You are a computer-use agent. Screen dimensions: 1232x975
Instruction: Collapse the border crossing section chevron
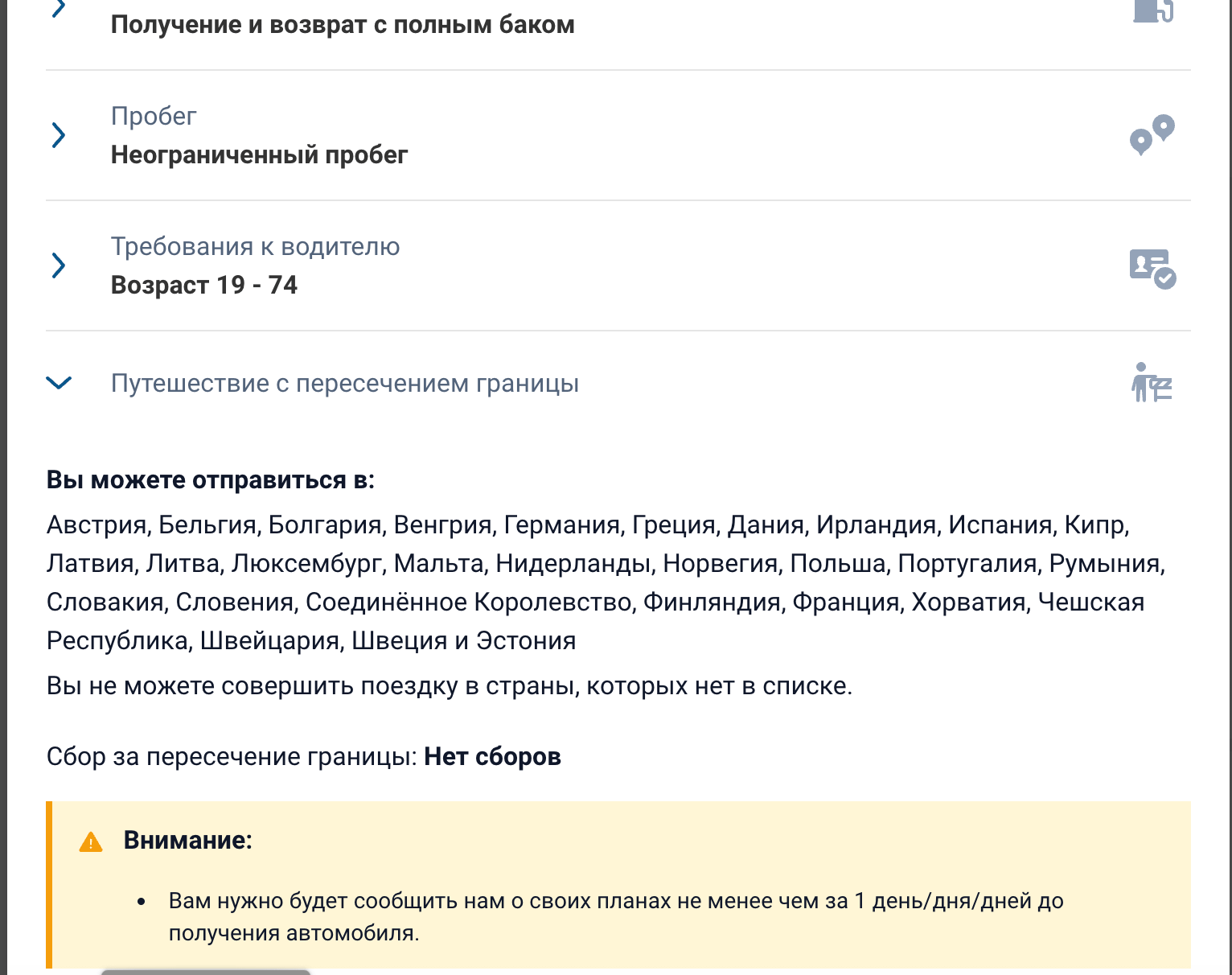pyautogui.click(x=59, y=383)
